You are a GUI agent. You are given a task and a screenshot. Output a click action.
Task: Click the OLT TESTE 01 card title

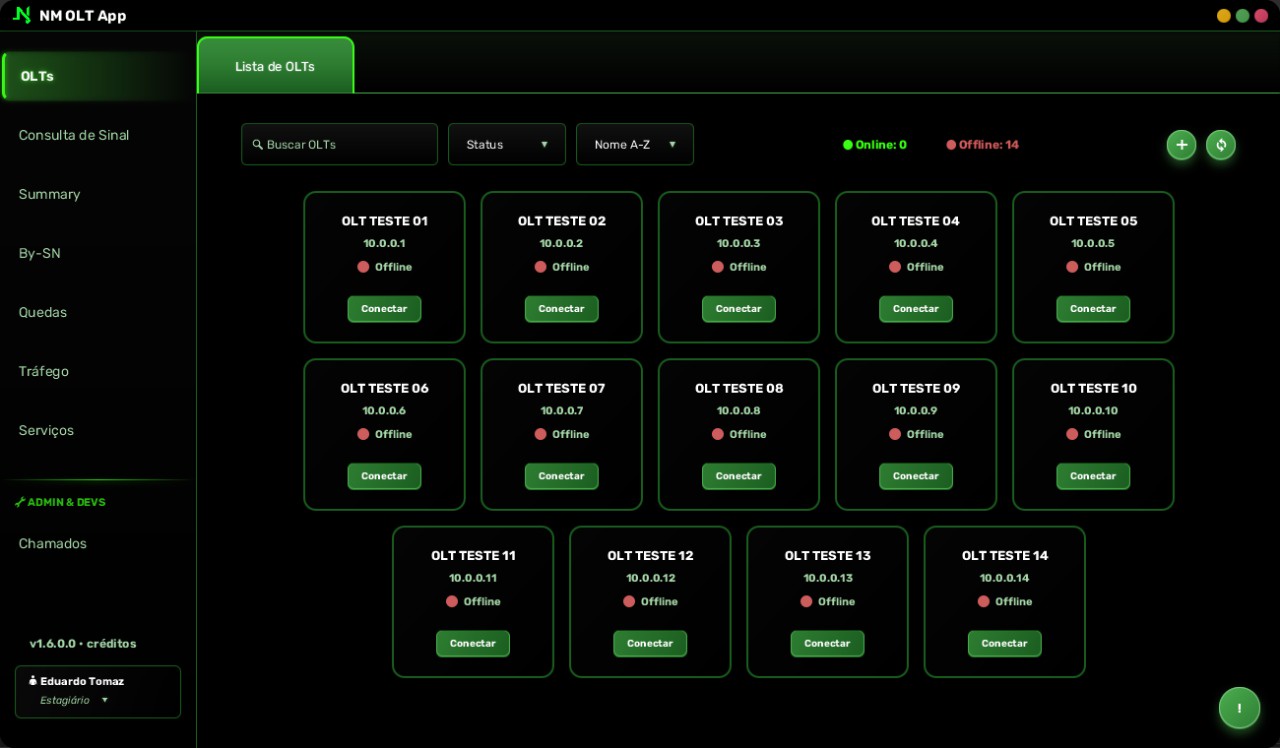click(384, 221)
